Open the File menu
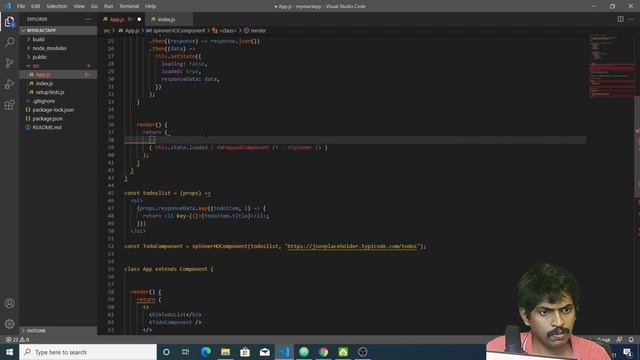This screenshot has height=360, width=640. [x=21, y=6]
